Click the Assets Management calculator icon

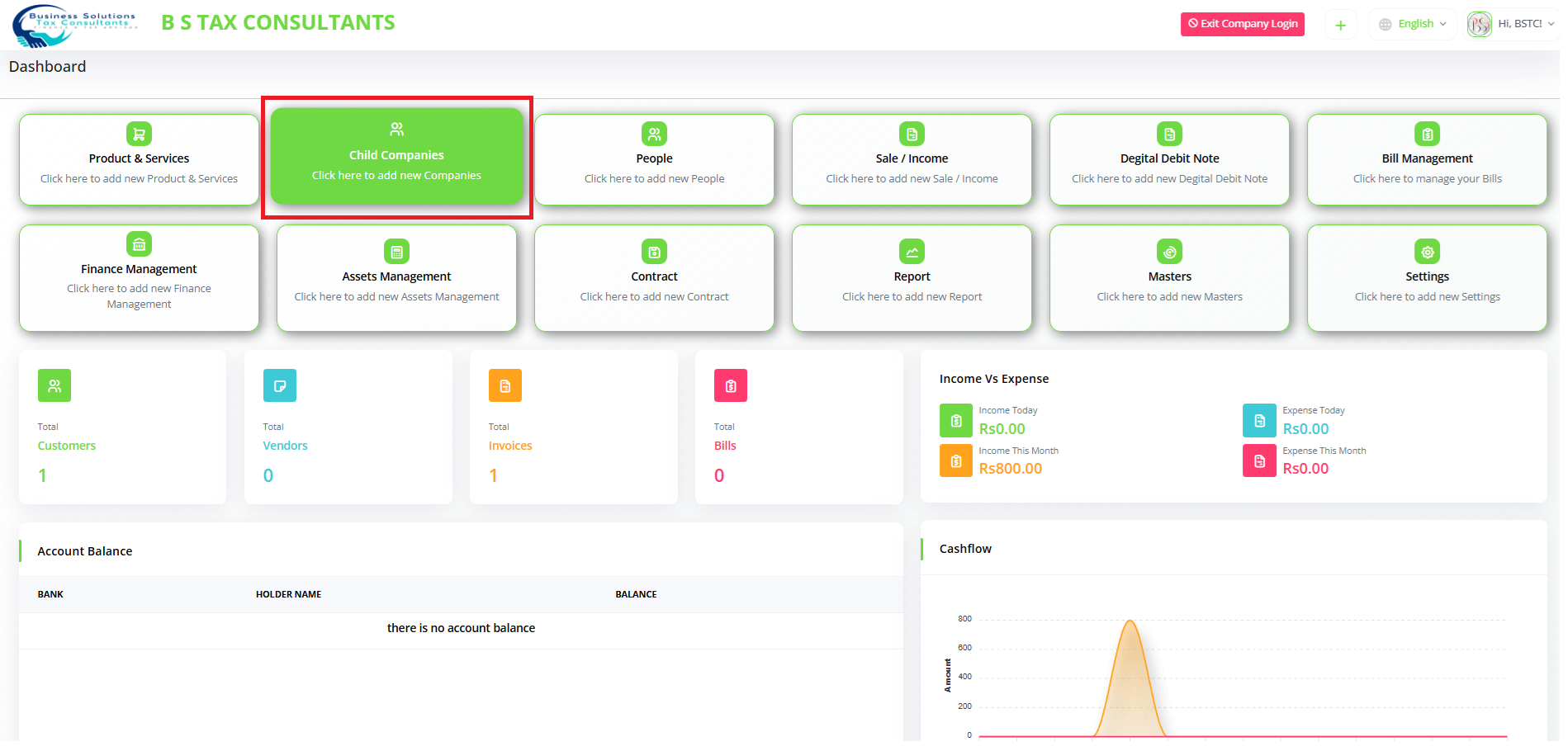pyautogui.click(x=396, y=252)
